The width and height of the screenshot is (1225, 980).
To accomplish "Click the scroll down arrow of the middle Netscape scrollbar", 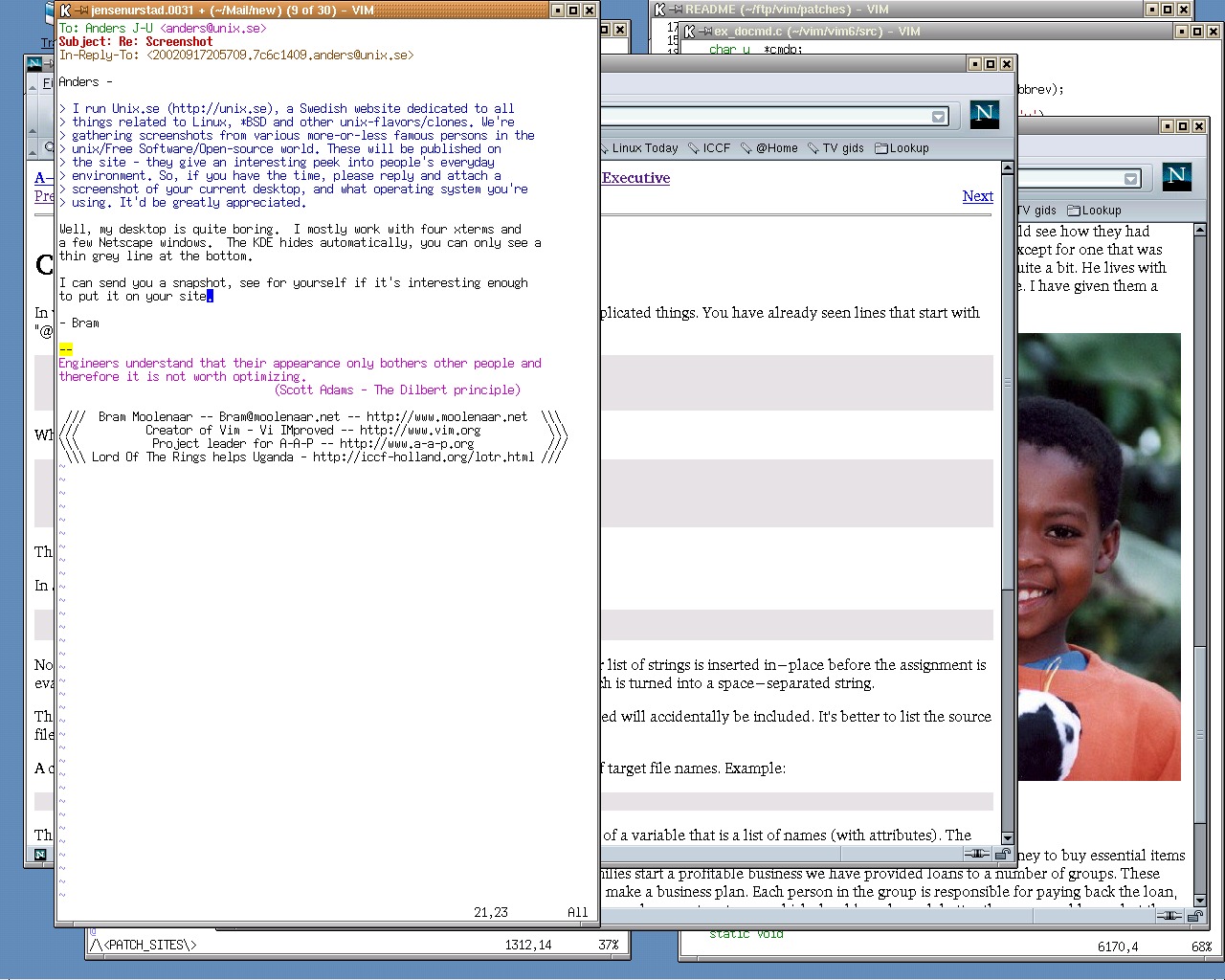I will pyautogui.click(x=1007, y=838).
